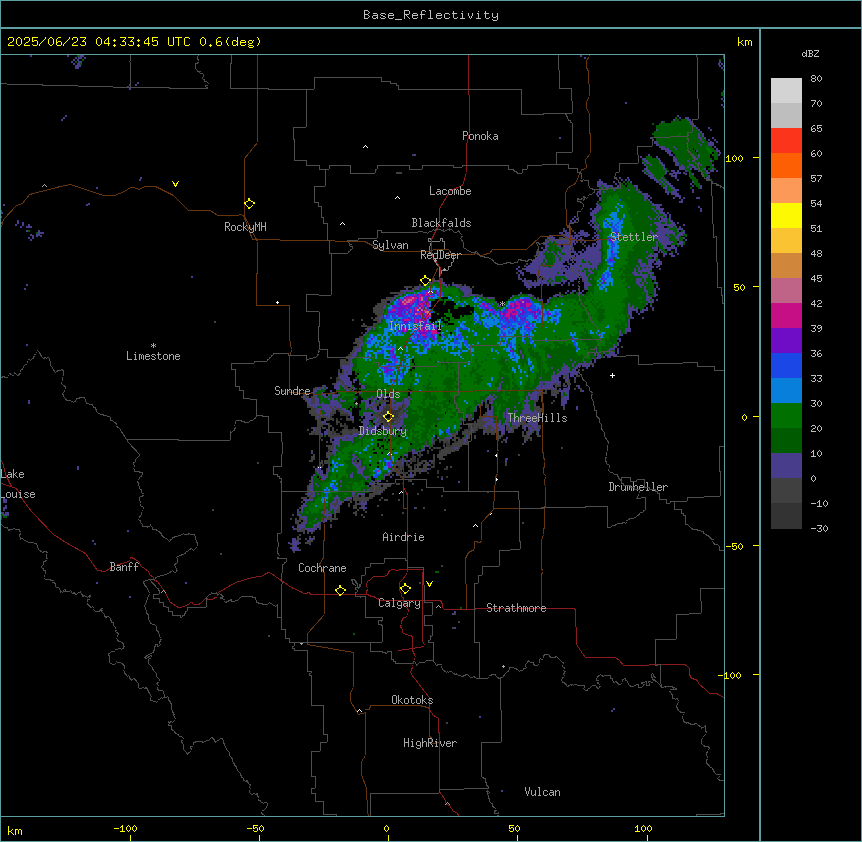862x842 pixels.
Task: Click the dBZ legend heading
Action: point(810,53)
